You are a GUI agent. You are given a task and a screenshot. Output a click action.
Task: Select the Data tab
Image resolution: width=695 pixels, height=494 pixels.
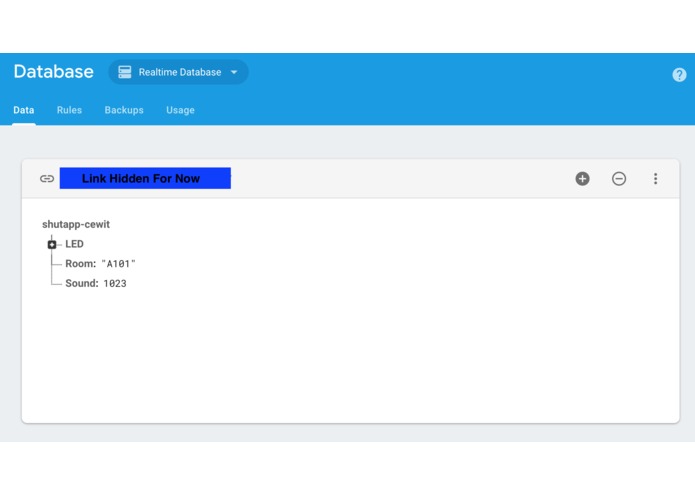[x=23, y=110]
